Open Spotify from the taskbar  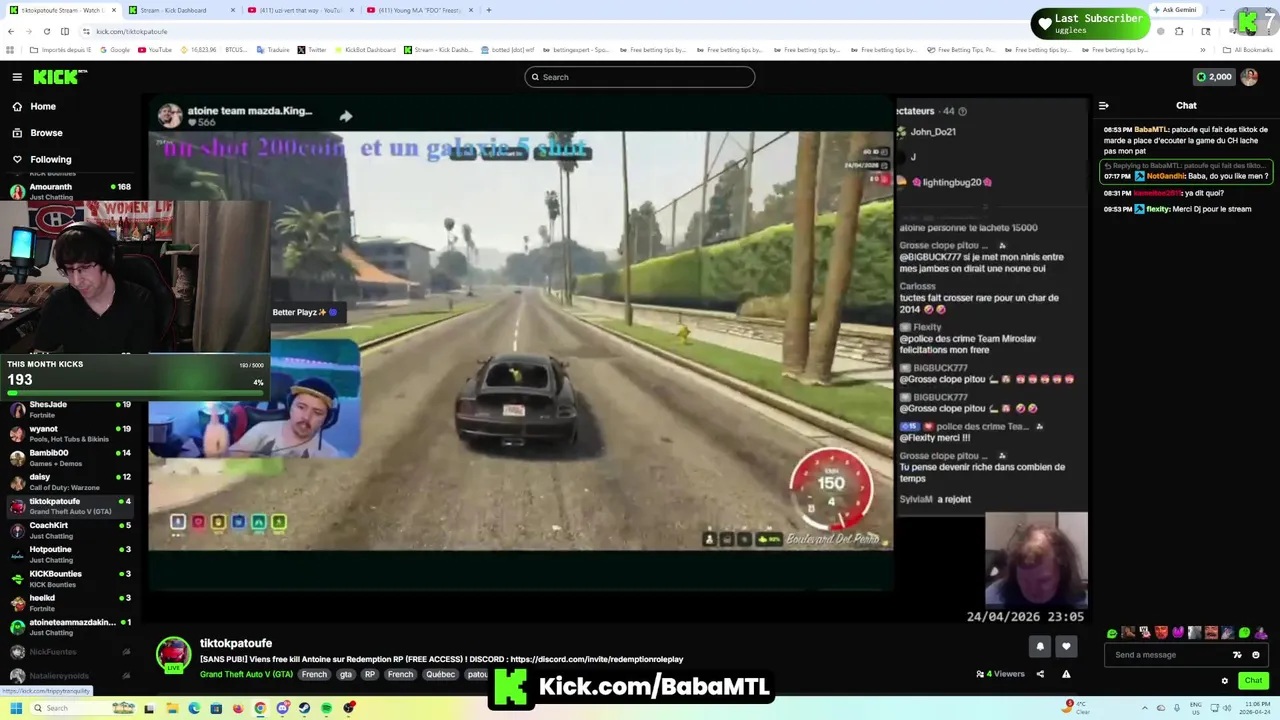[327, 708]
